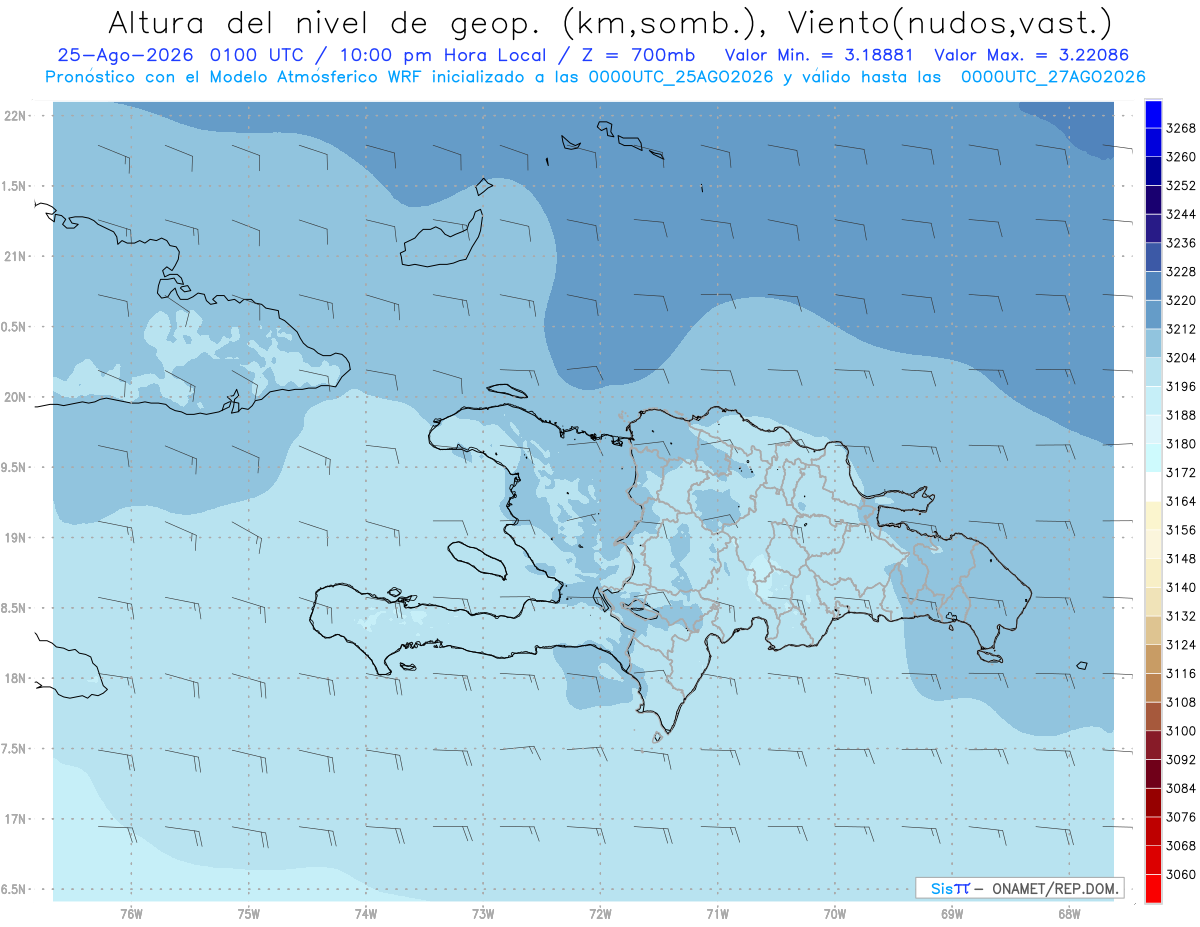
Task: Click the '74W' longitude label
Action: [366, 914]
